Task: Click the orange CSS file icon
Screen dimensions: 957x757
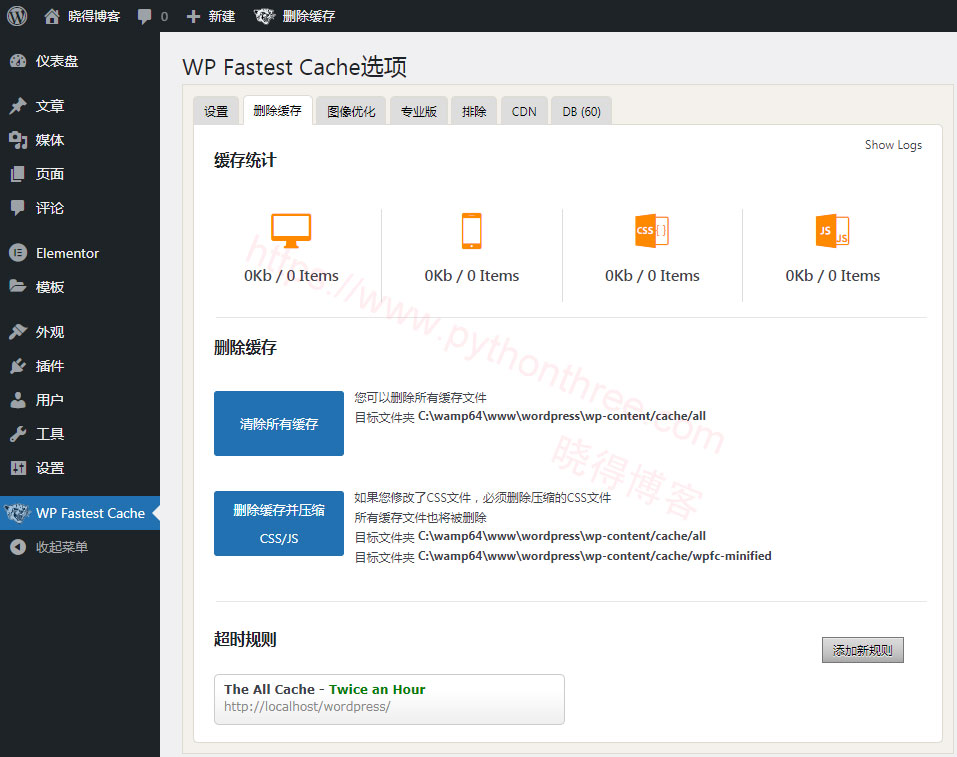Action: pyautogui.click(x=652, y=231)
